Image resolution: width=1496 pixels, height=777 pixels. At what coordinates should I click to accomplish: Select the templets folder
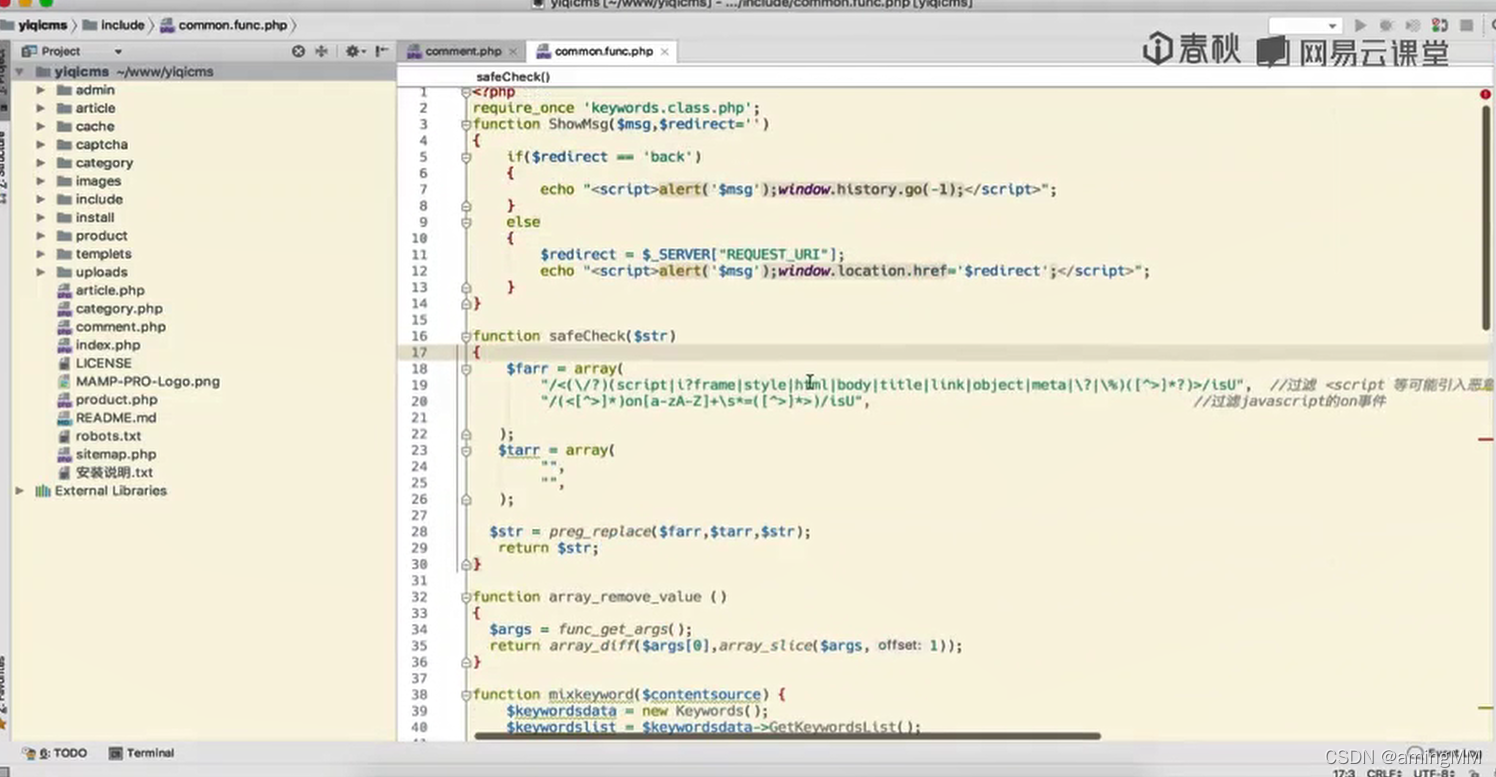(103, 254)
